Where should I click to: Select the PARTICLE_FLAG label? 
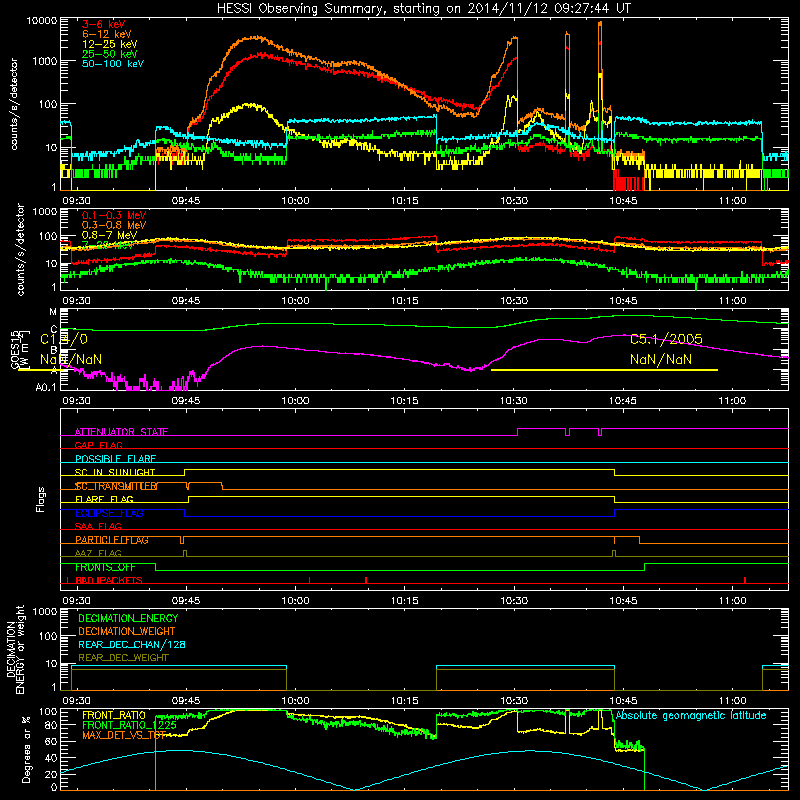pos(112,540)
